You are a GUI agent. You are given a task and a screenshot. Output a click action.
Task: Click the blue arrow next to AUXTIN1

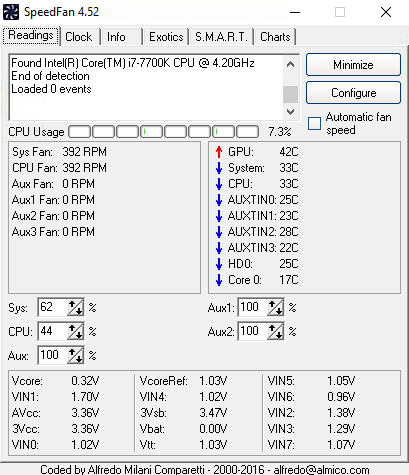pyautogui.click(x=219, y=216)
